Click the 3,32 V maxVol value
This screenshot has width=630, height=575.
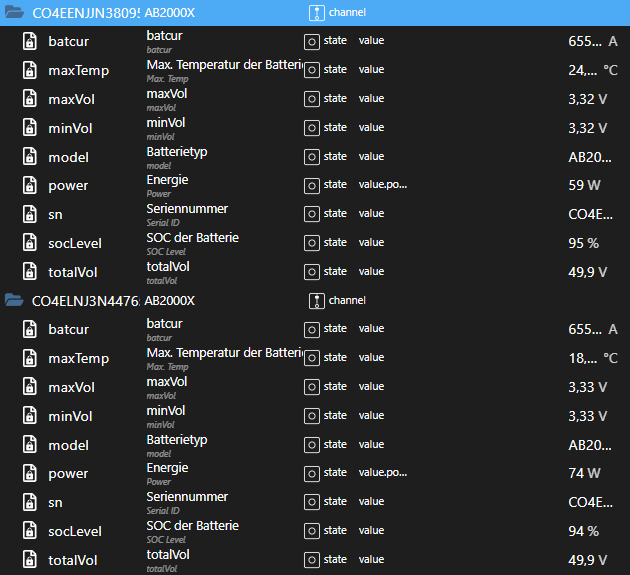pos(587,99)
